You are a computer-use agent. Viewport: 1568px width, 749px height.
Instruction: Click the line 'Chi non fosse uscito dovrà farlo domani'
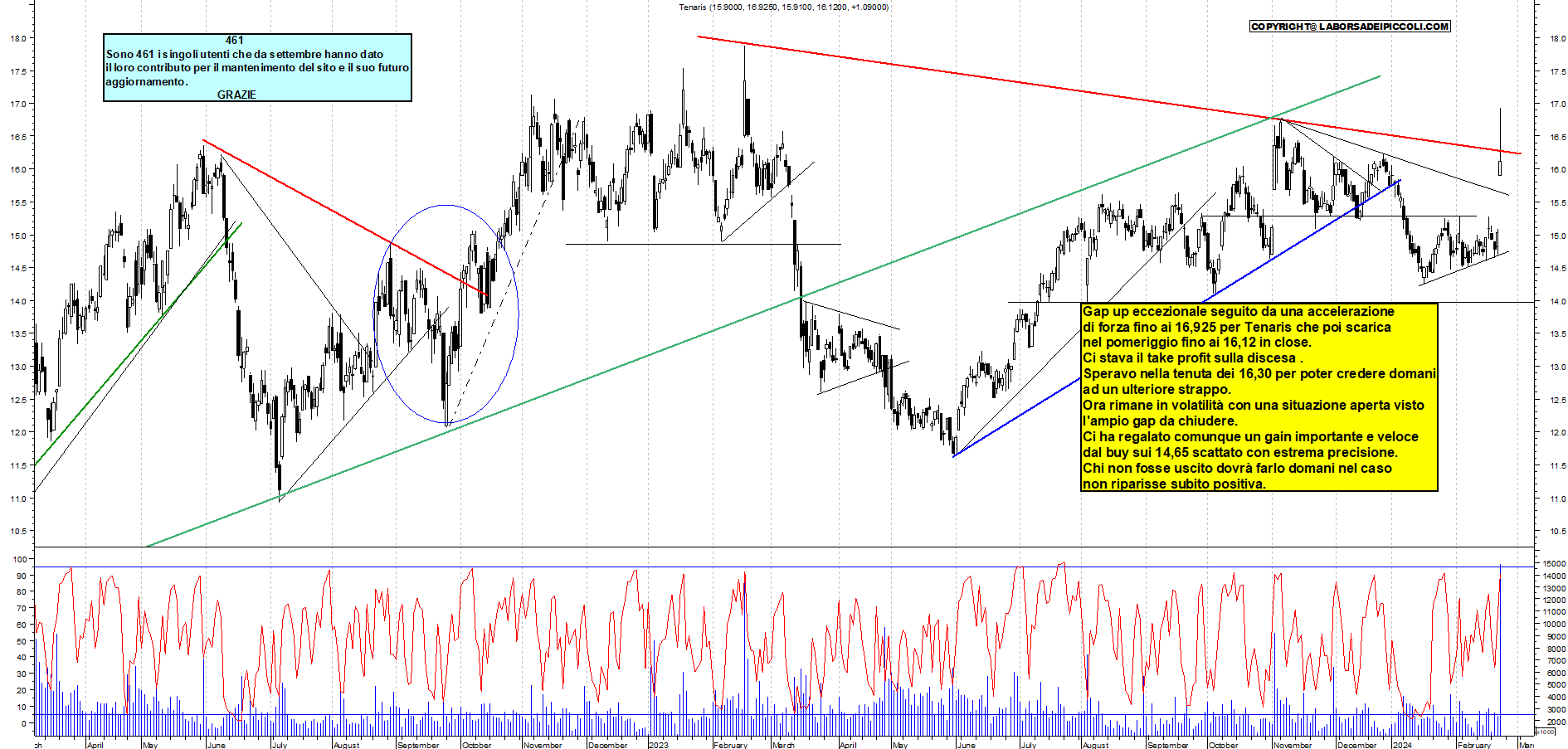pos(1237,468)
